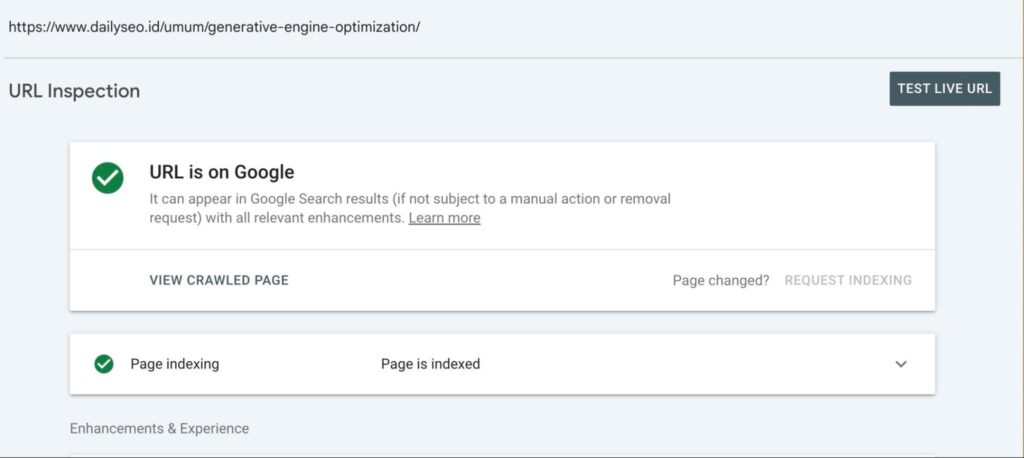
Task: Open the Learn more link
Action: point(444,218)
